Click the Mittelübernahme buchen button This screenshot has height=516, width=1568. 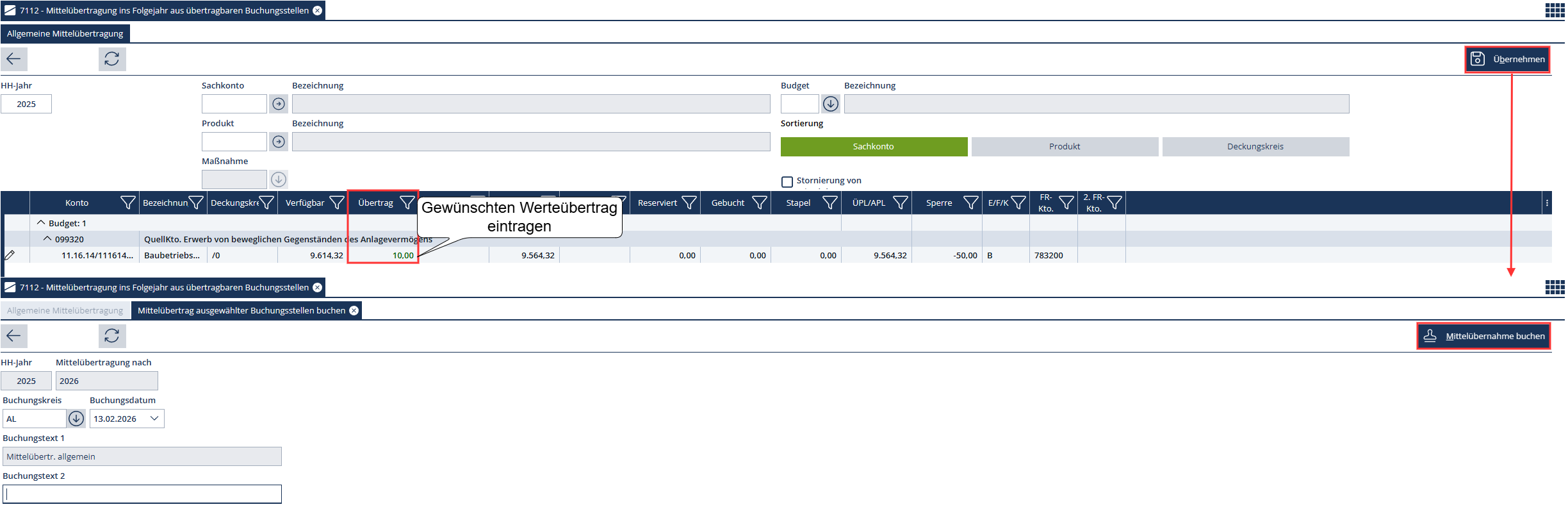1483,337
